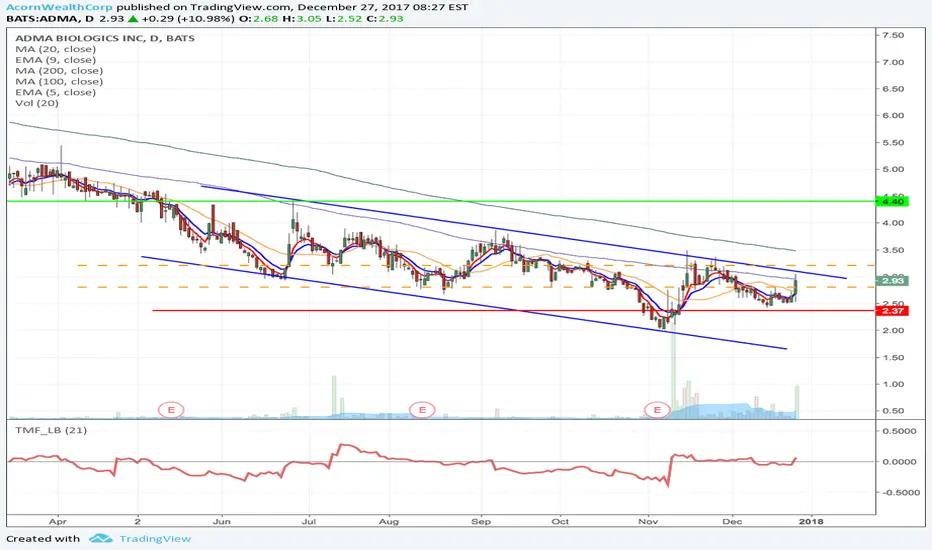Select the MA (100, close) indicator label
Screen dimensions: 932x550
click(x=59, y=81)
